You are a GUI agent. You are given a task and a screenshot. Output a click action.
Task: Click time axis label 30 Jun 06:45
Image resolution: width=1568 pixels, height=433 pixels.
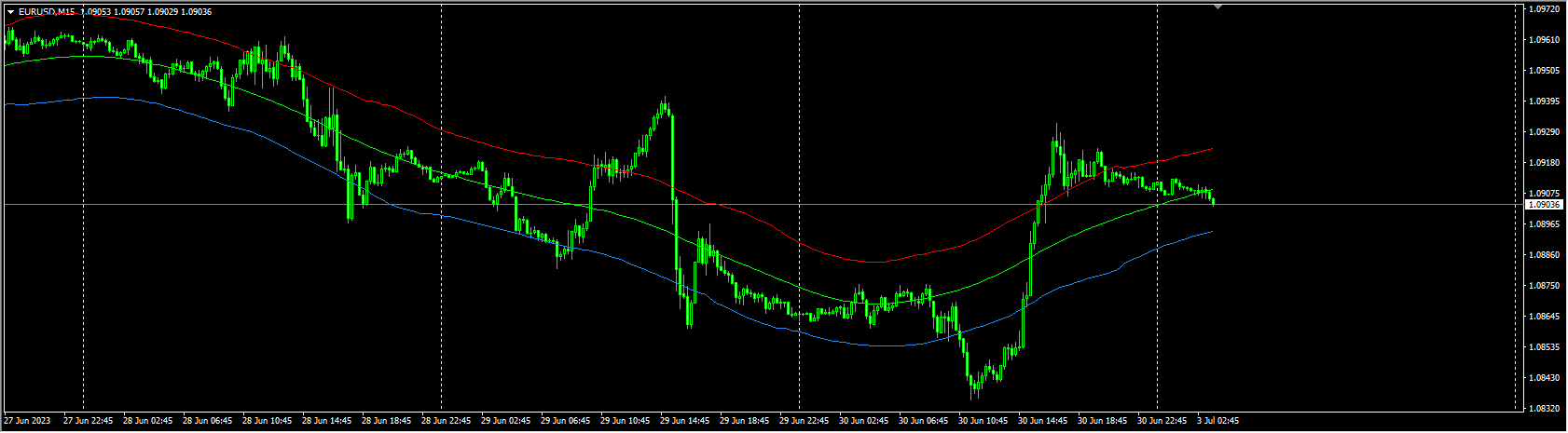coord(924,421)
